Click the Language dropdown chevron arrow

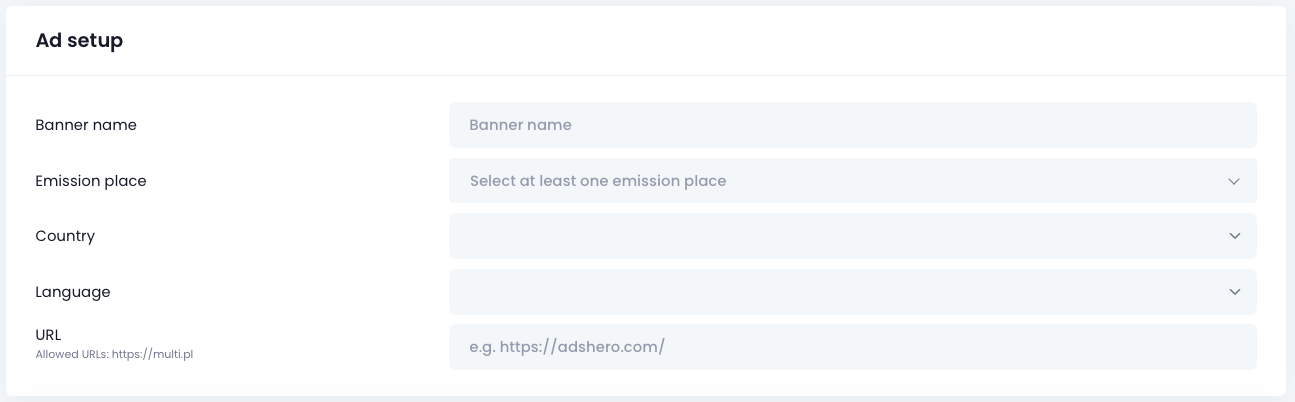click(1234, 292)
